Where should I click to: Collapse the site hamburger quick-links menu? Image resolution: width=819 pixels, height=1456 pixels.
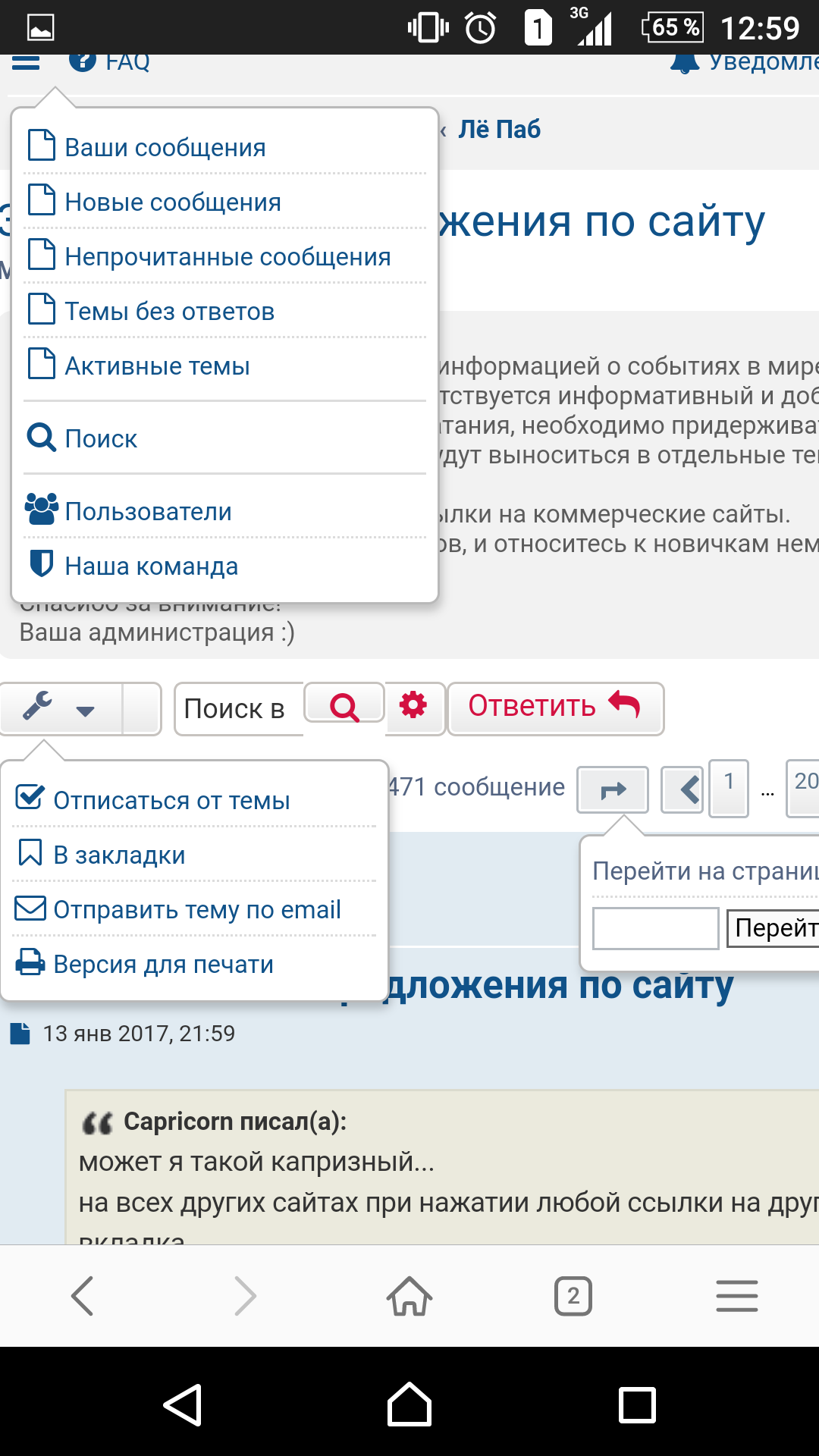tap(26, 62)
